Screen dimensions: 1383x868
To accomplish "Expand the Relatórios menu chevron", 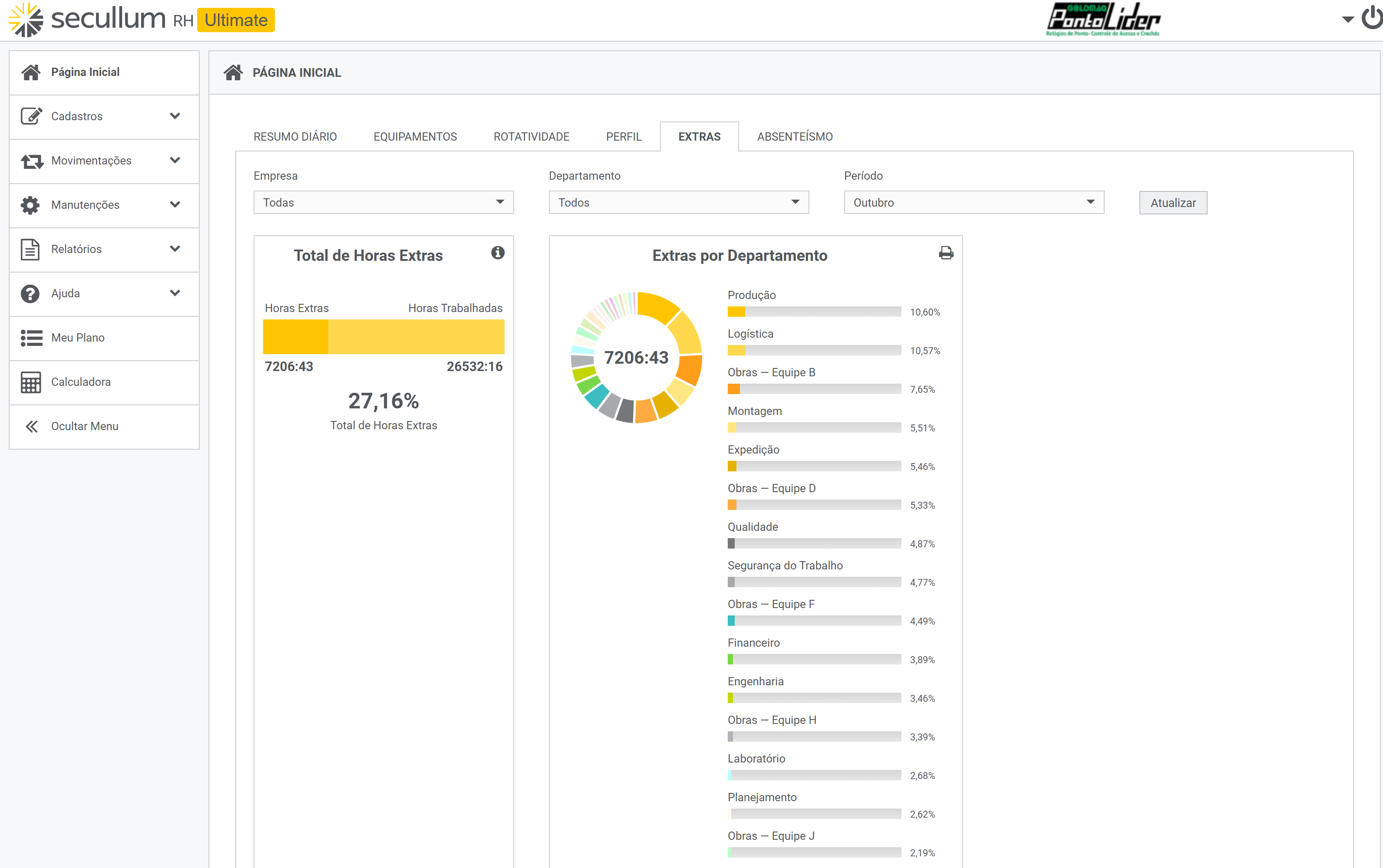I will (x=175, y=249).
